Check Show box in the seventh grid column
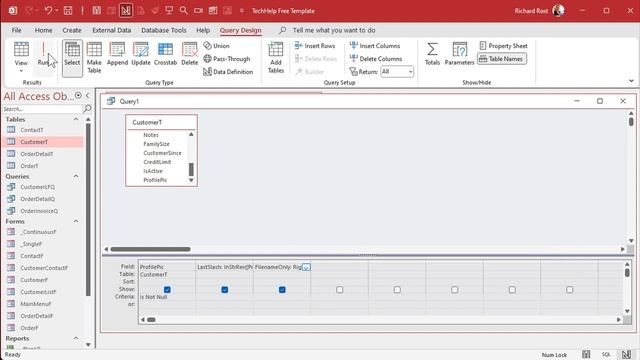 (512, 290)
